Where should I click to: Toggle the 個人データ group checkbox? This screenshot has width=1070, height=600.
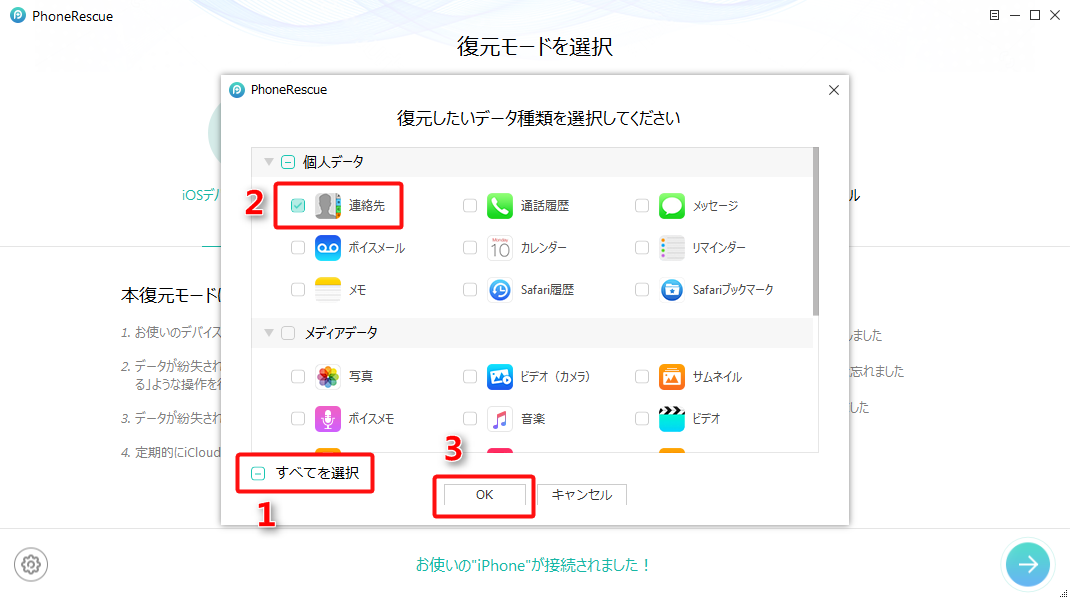[288, 162]
